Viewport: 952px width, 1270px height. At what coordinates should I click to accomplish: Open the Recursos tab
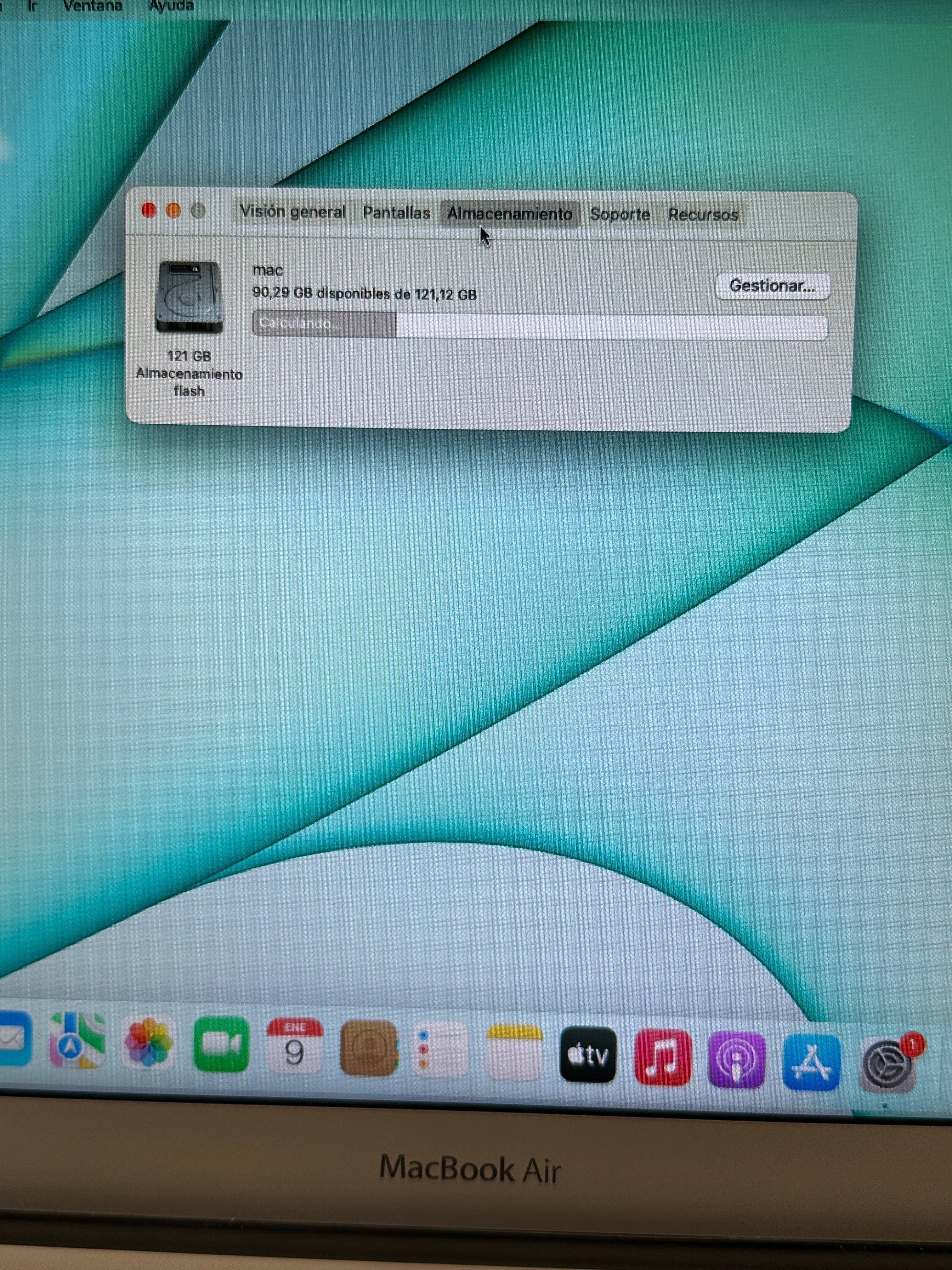[703, 215]
